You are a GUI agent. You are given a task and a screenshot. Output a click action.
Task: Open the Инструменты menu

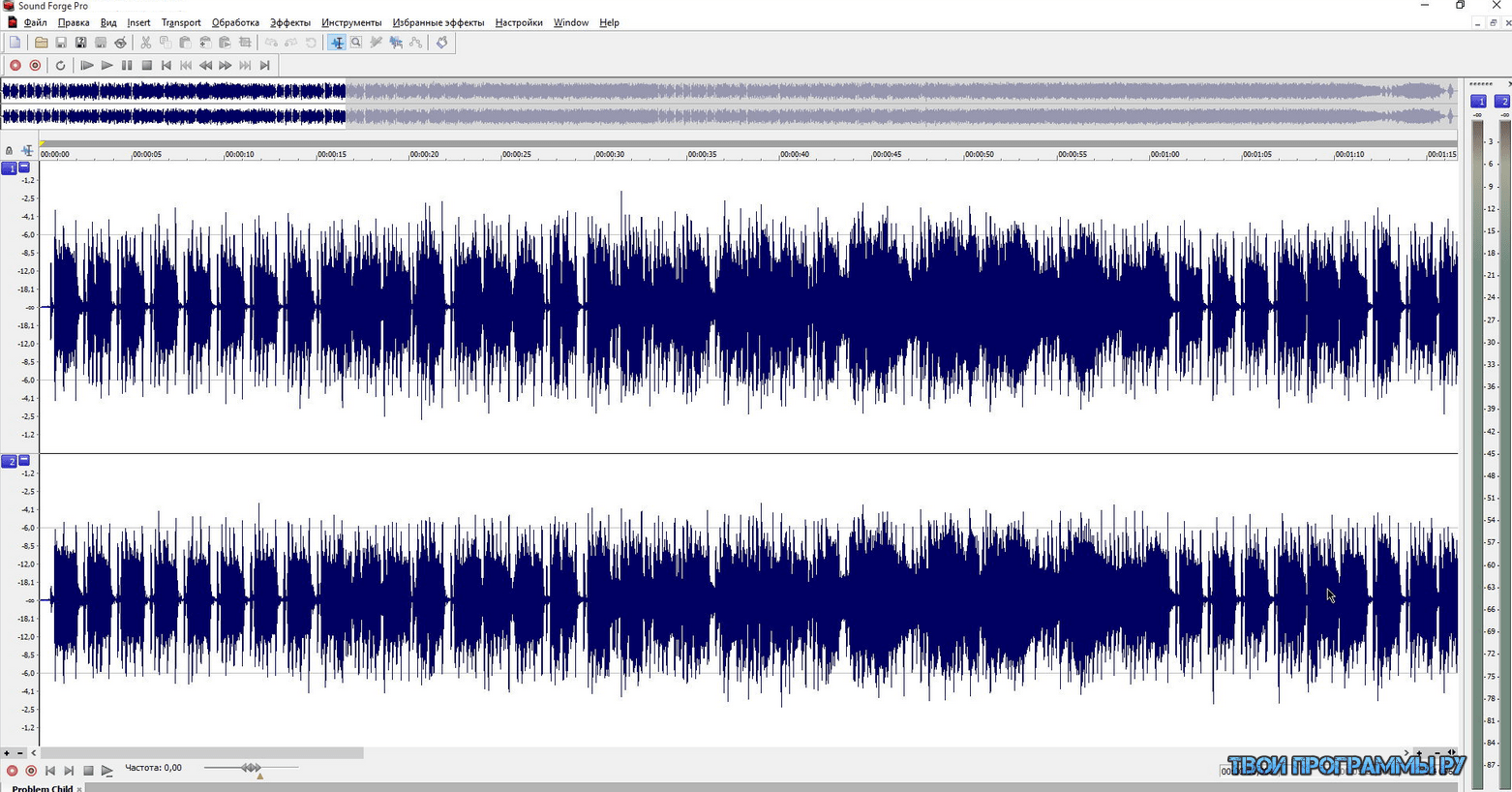(351, 22)
